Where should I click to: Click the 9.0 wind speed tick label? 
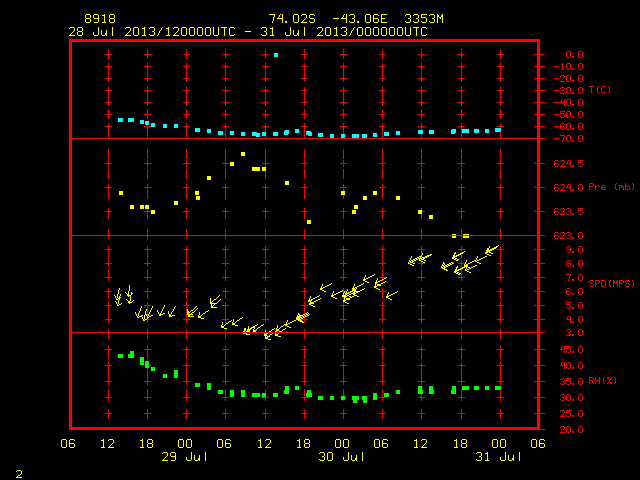[x=574, y=250]
